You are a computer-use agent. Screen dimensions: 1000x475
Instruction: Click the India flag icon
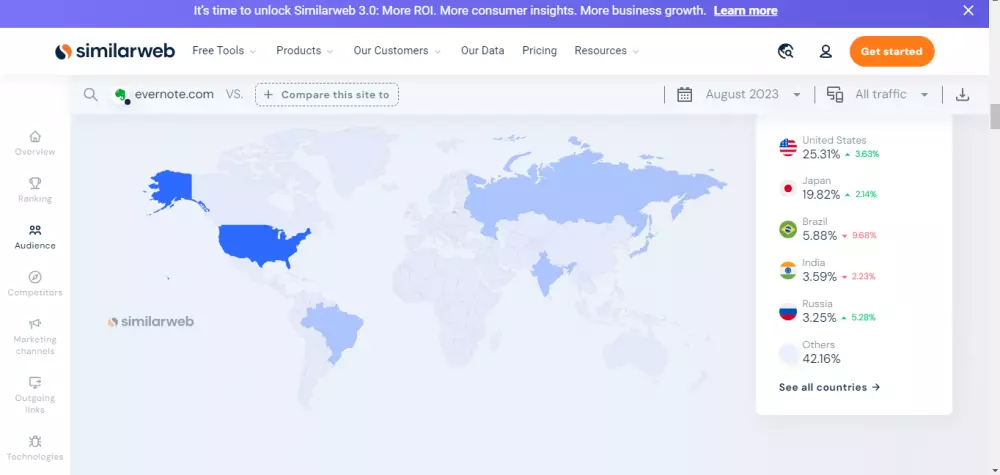[788, 270]
